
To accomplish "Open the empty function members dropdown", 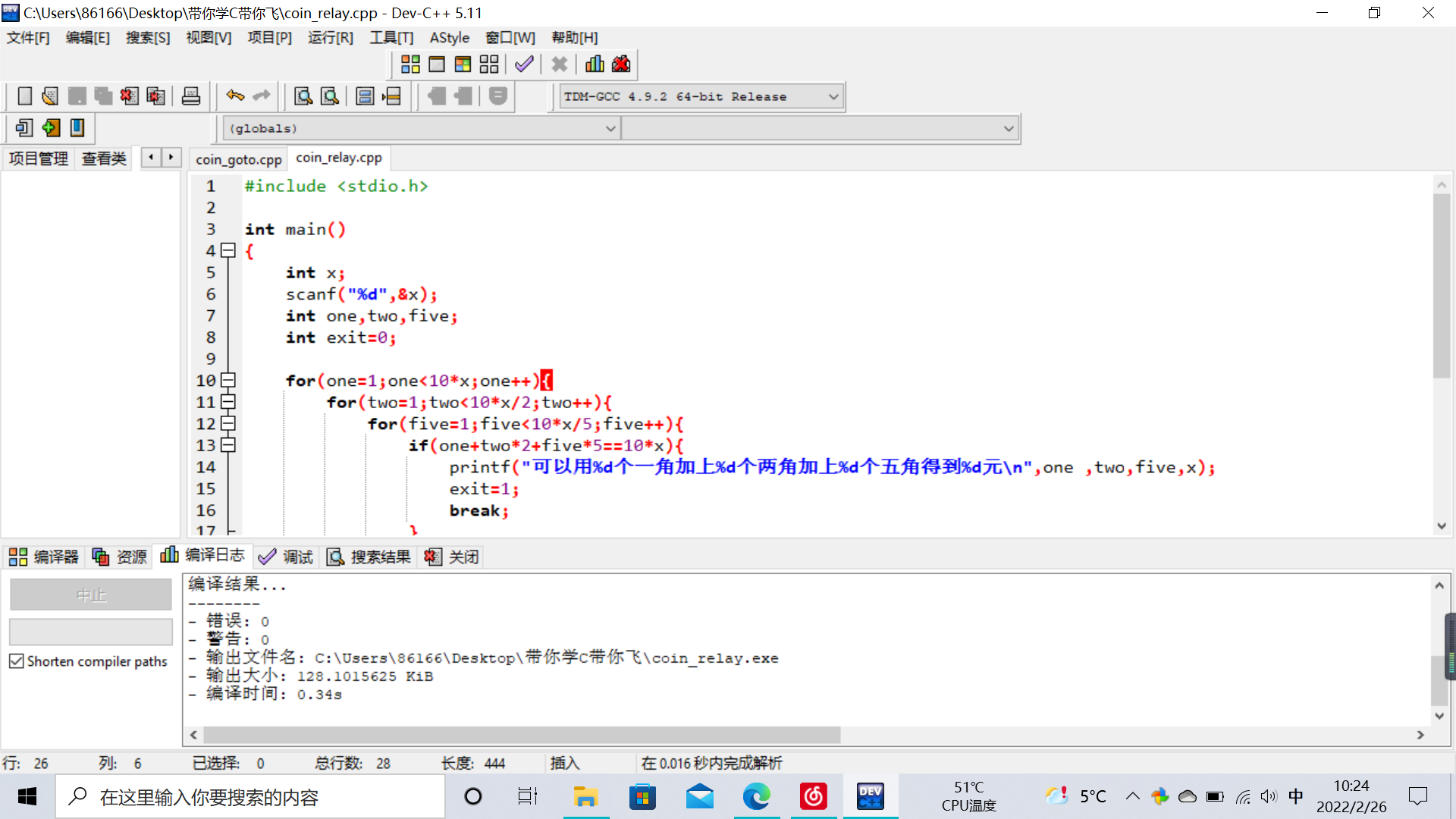I will click(820, 128).
